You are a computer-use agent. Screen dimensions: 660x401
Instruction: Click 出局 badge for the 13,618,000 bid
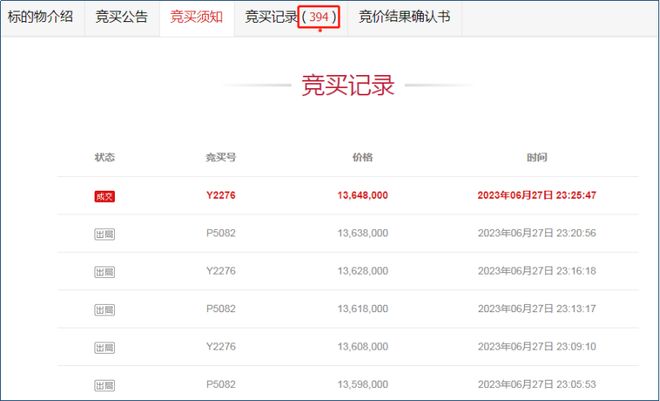click(x=105, y=309)
